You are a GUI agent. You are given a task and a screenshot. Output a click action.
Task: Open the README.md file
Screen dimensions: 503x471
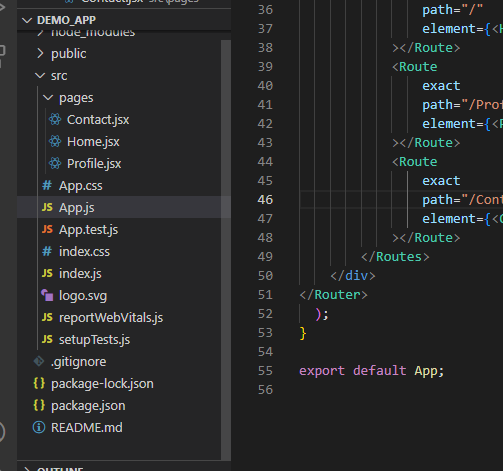87,428
